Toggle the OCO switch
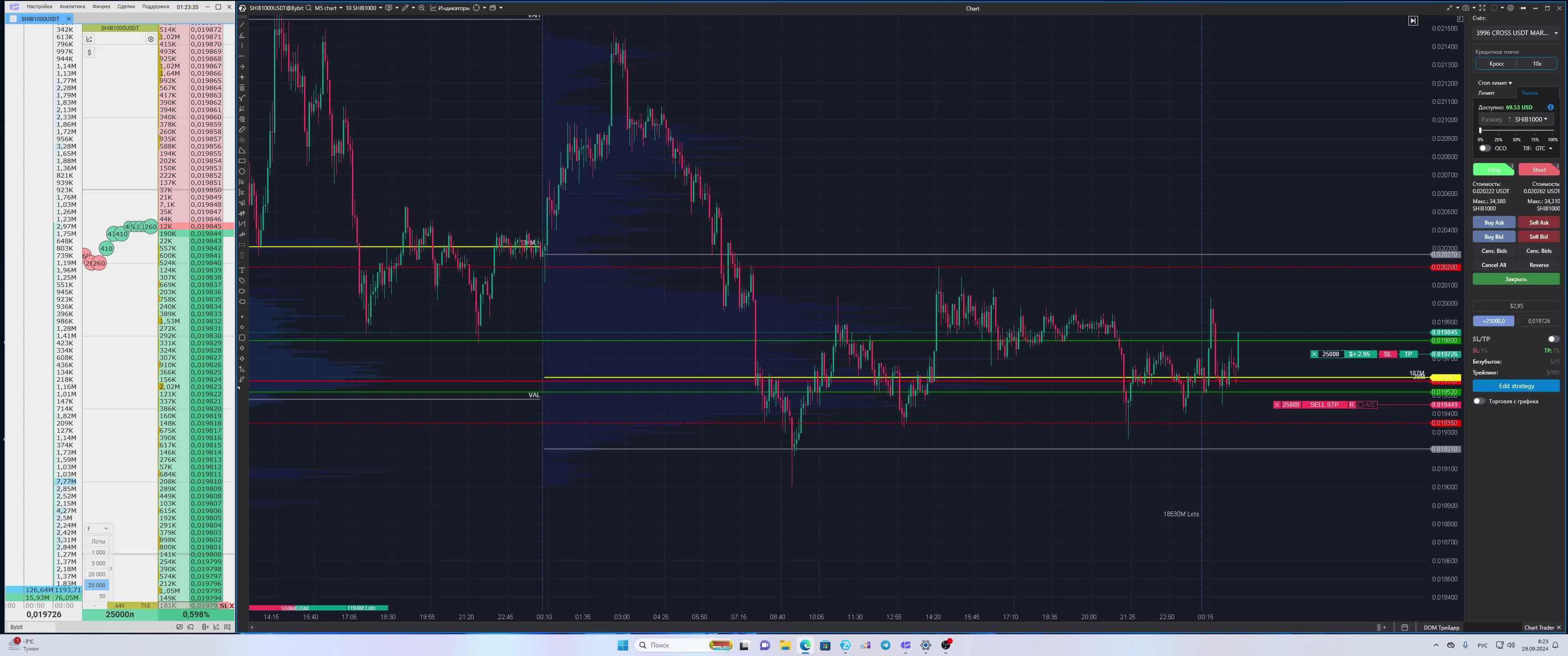The height and width of the screenshot is (656, 1568). pos(1485,149)
